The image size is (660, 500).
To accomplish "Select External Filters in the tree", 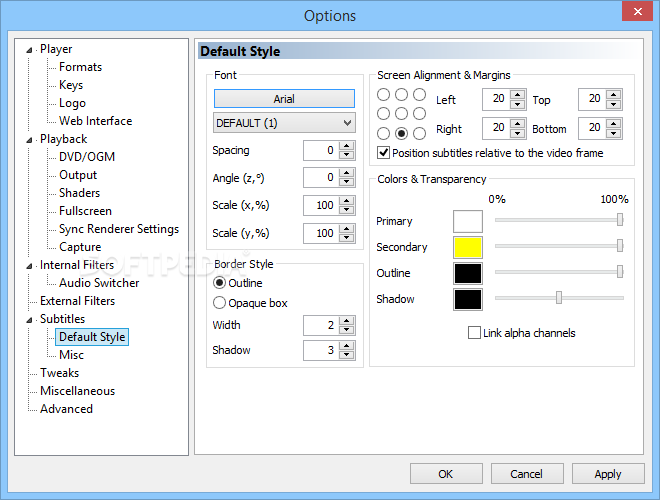I will [77, 301].
